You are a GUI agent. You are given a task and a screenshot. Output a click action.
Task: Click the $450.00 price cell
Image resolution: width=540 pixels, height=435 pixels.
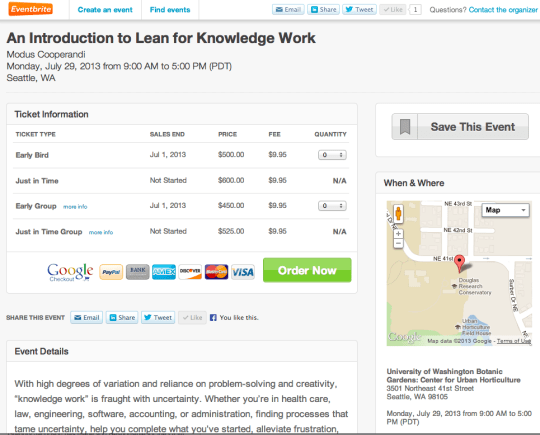tap(231, 206)
